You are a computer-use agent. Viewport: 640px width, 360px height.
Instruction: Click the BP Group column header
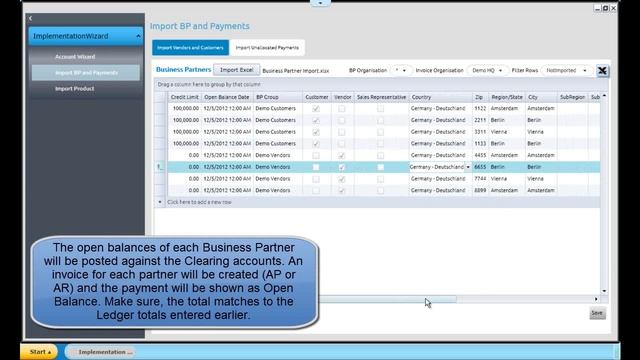point(278,97)
